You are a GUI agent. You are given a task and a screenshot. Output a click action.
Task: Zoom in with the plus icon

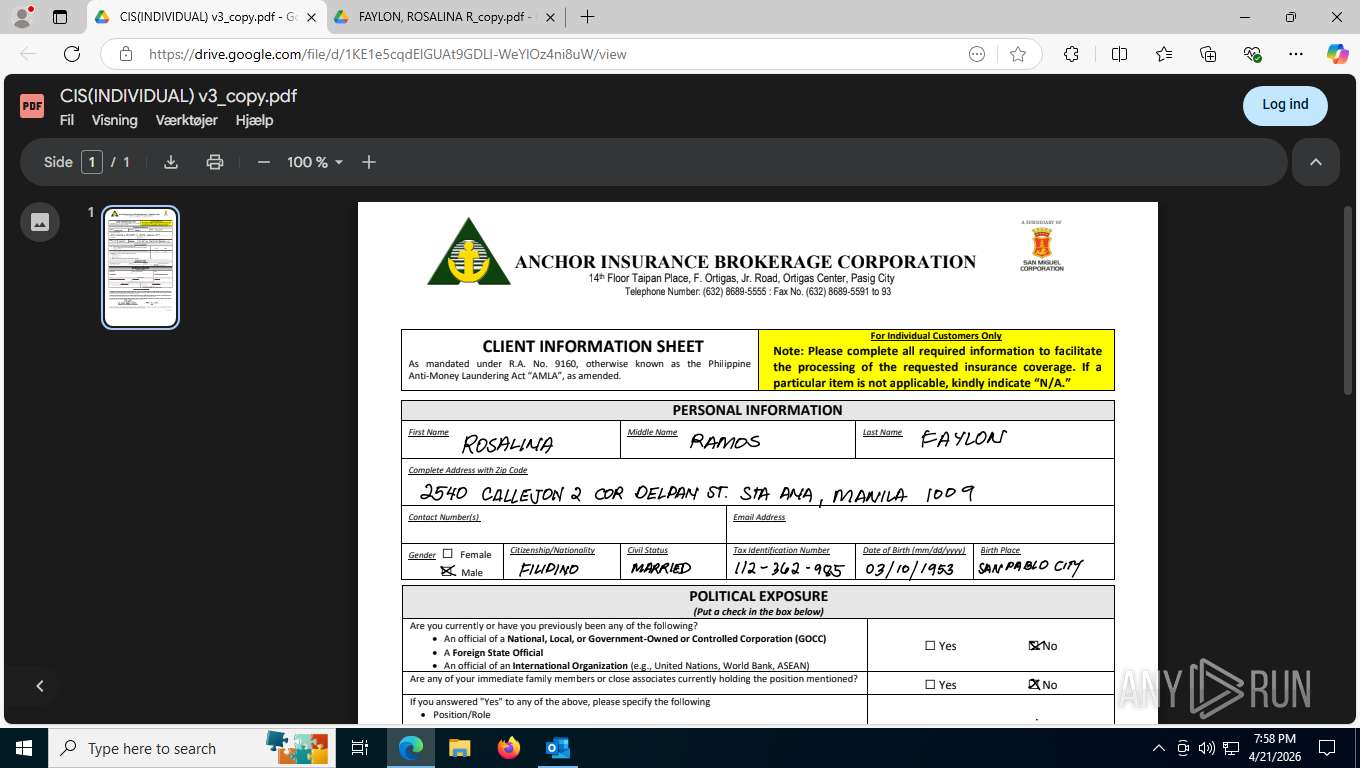369,162
